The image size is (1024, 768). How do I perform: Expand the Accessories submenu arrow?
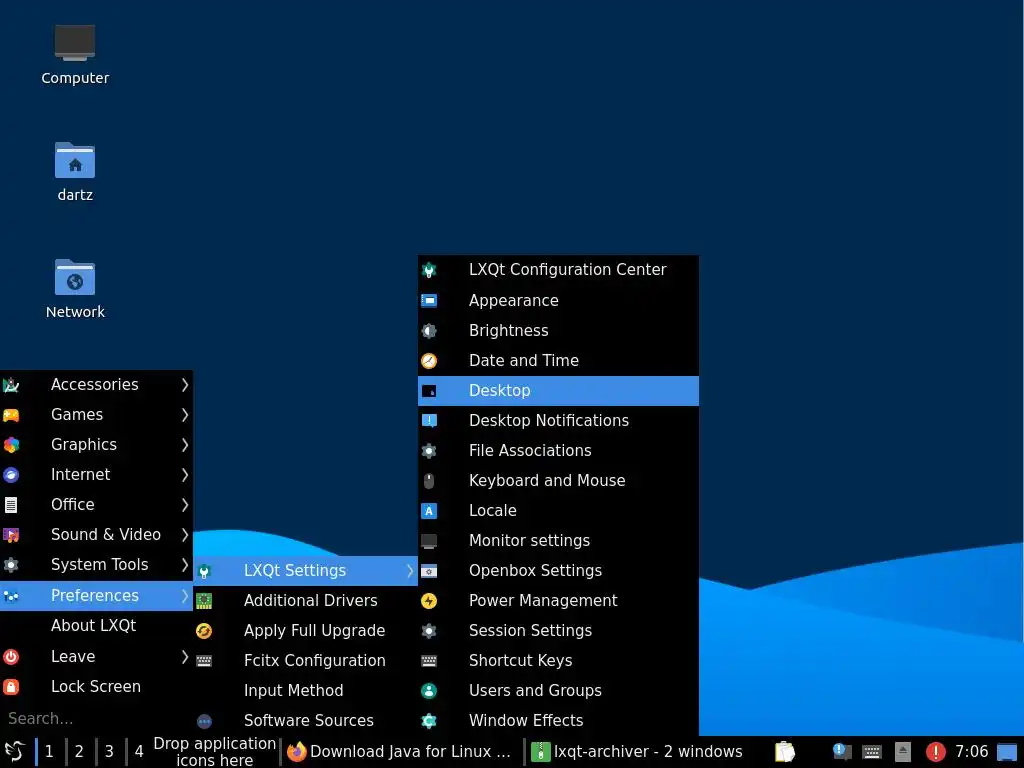pyautogui.click(x=185, y=385)
